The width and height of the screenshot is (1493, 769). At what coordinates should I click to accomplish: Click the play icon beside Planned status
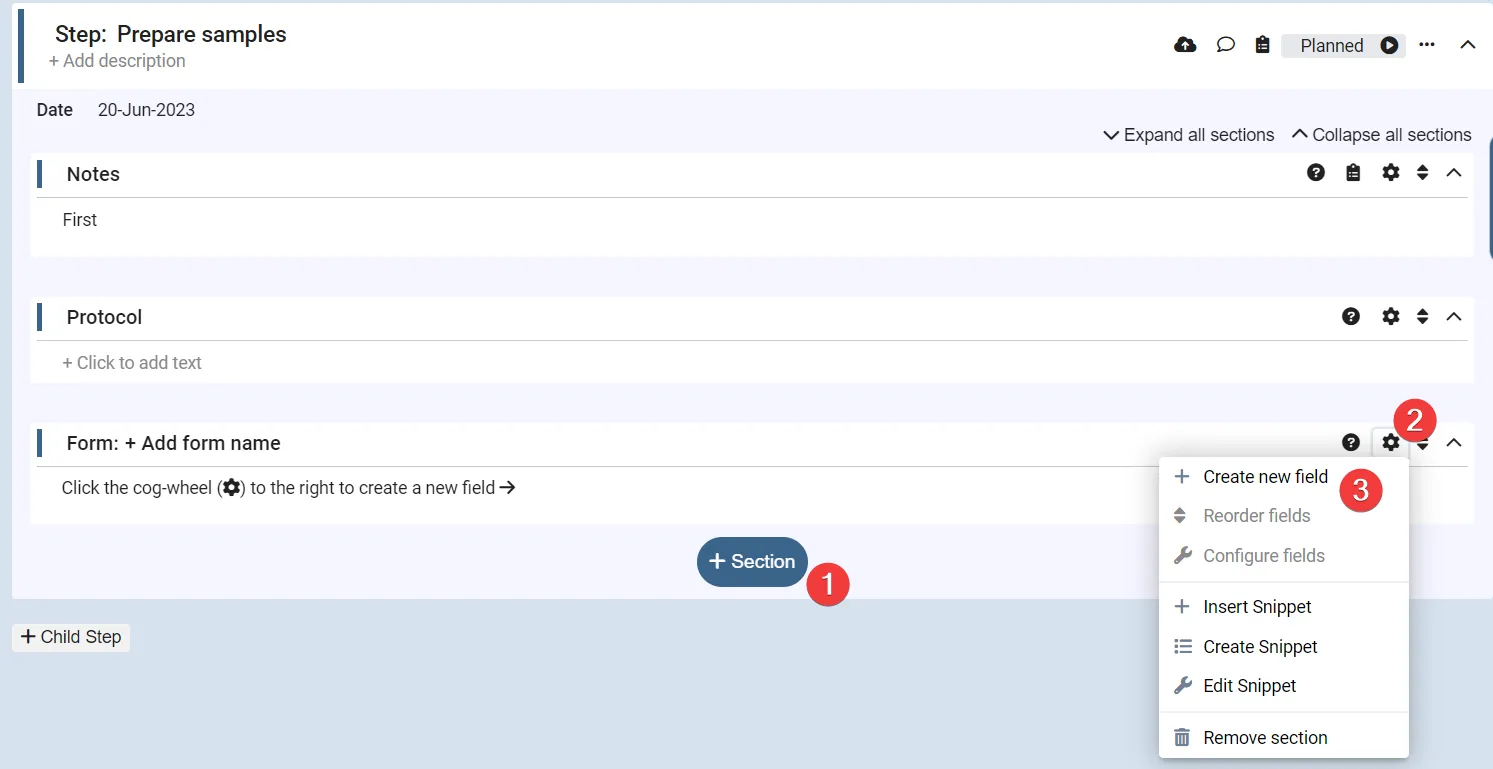1389,45
